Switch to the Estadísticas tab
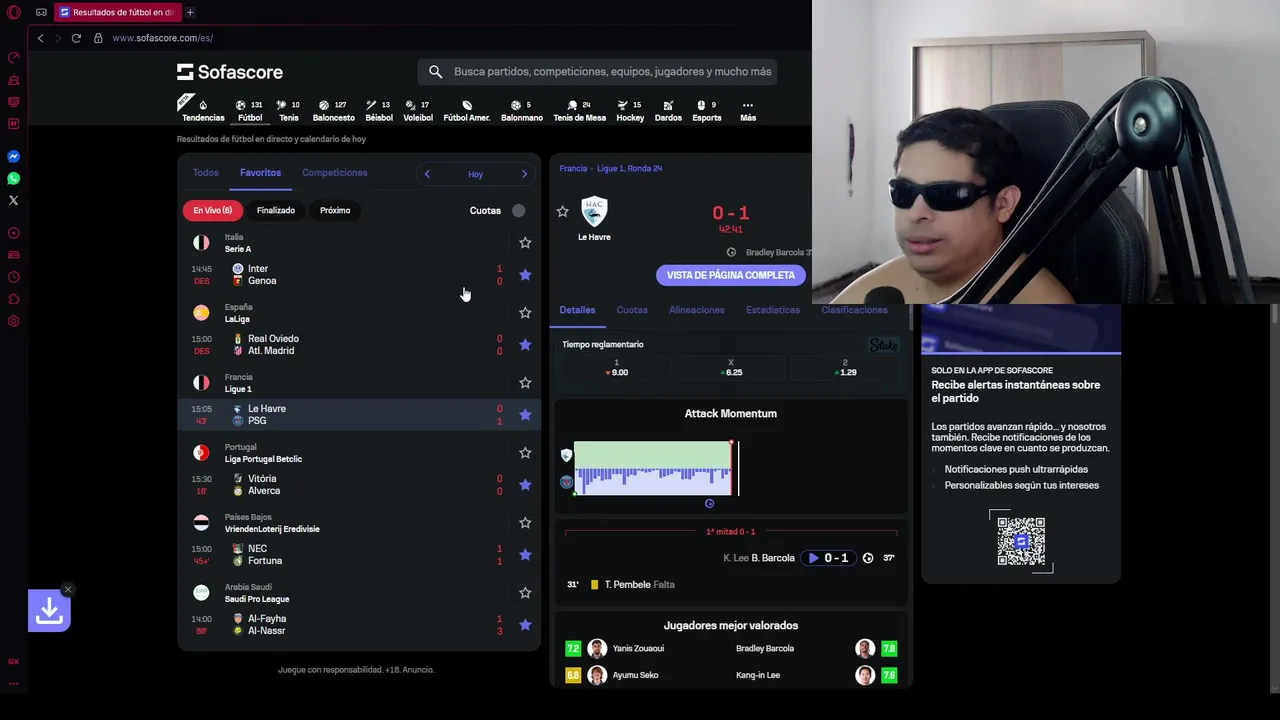Viewport: 1280px width, 720px height. click(x=773, y=310)
